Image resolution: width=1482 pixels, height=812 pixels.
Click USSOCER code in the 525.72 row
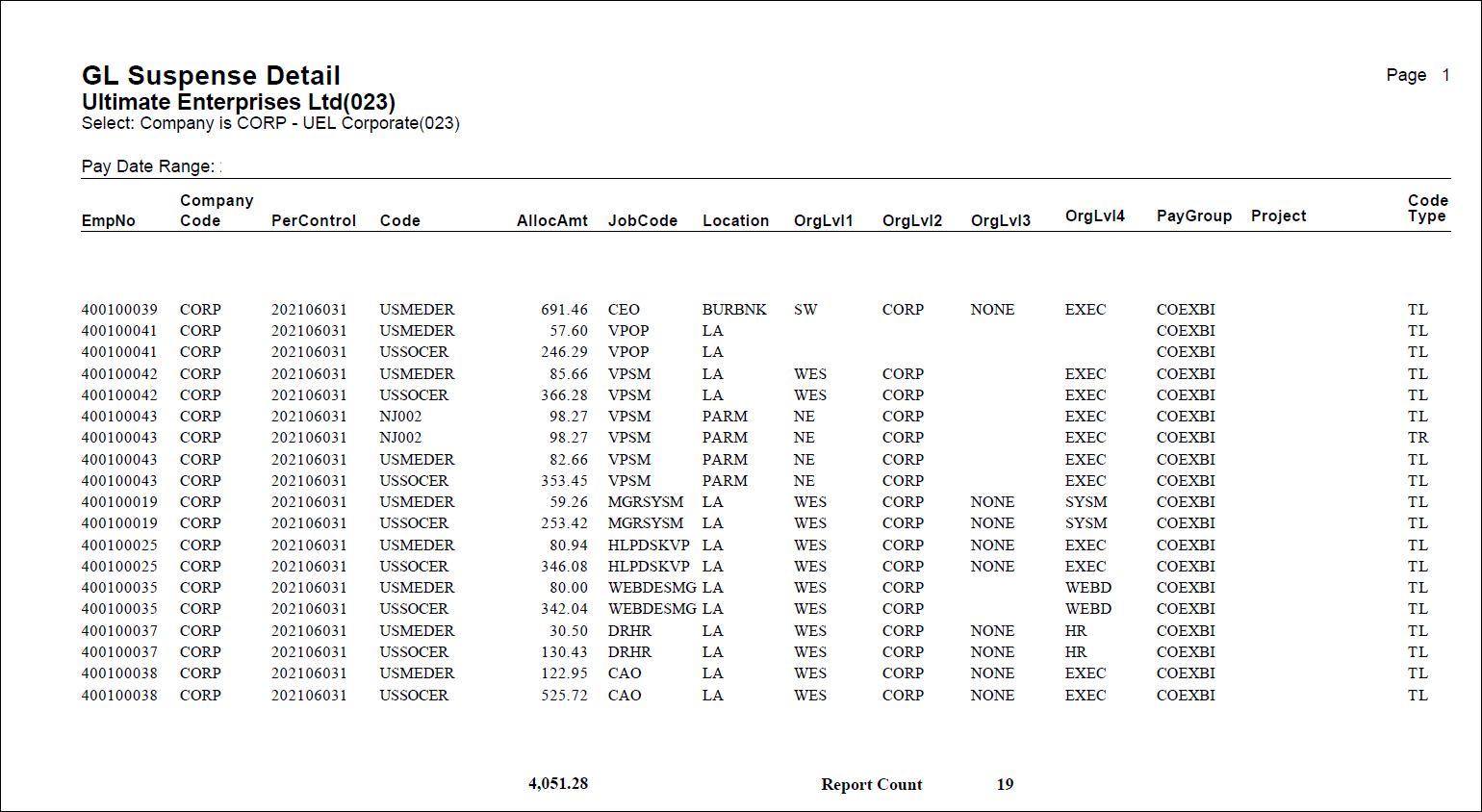(x=414, y=696)
